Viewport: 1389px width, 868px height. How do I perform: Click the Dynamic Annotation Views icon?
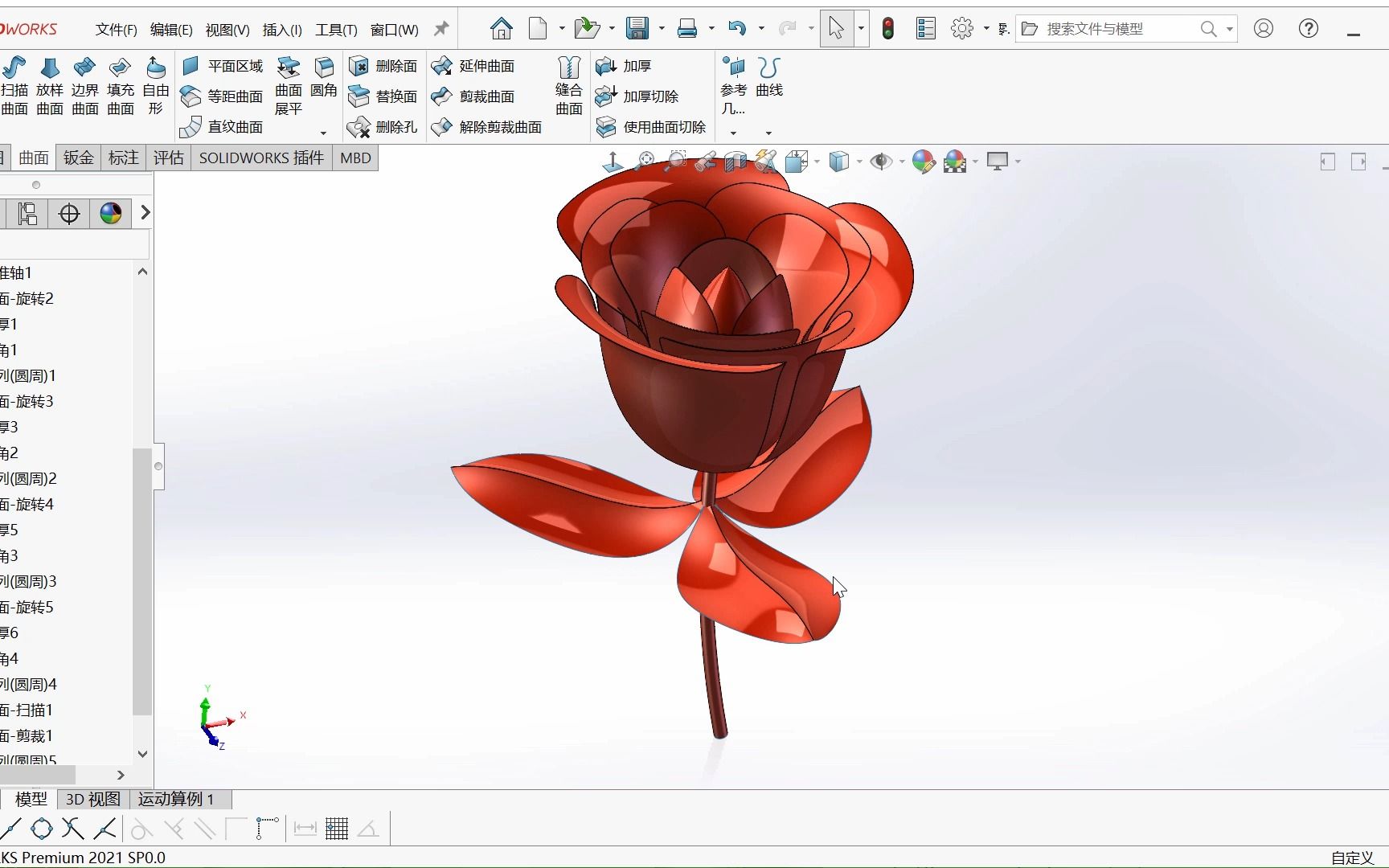765,162
